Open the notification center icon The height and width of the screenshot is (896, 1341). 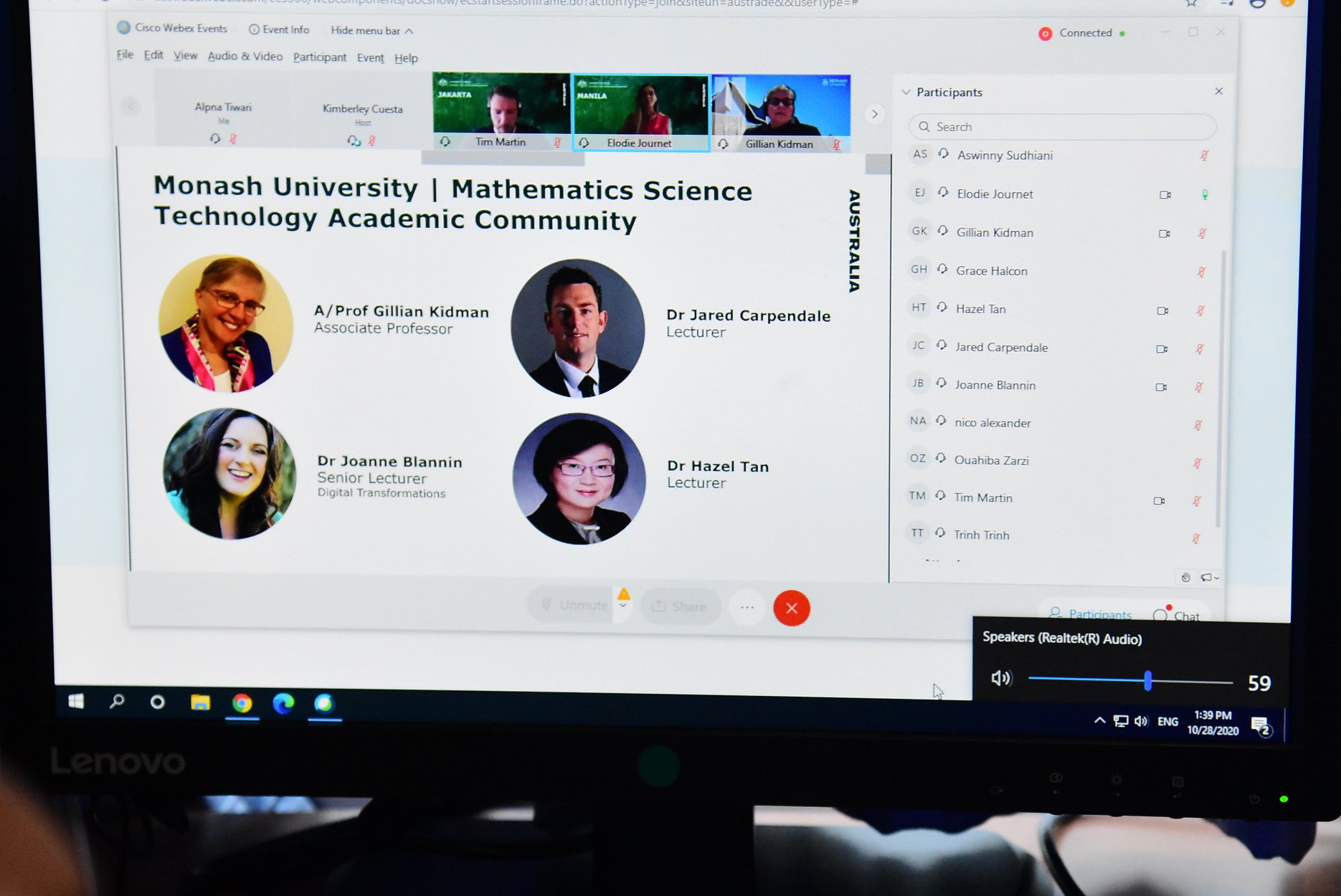[1261, 727]
